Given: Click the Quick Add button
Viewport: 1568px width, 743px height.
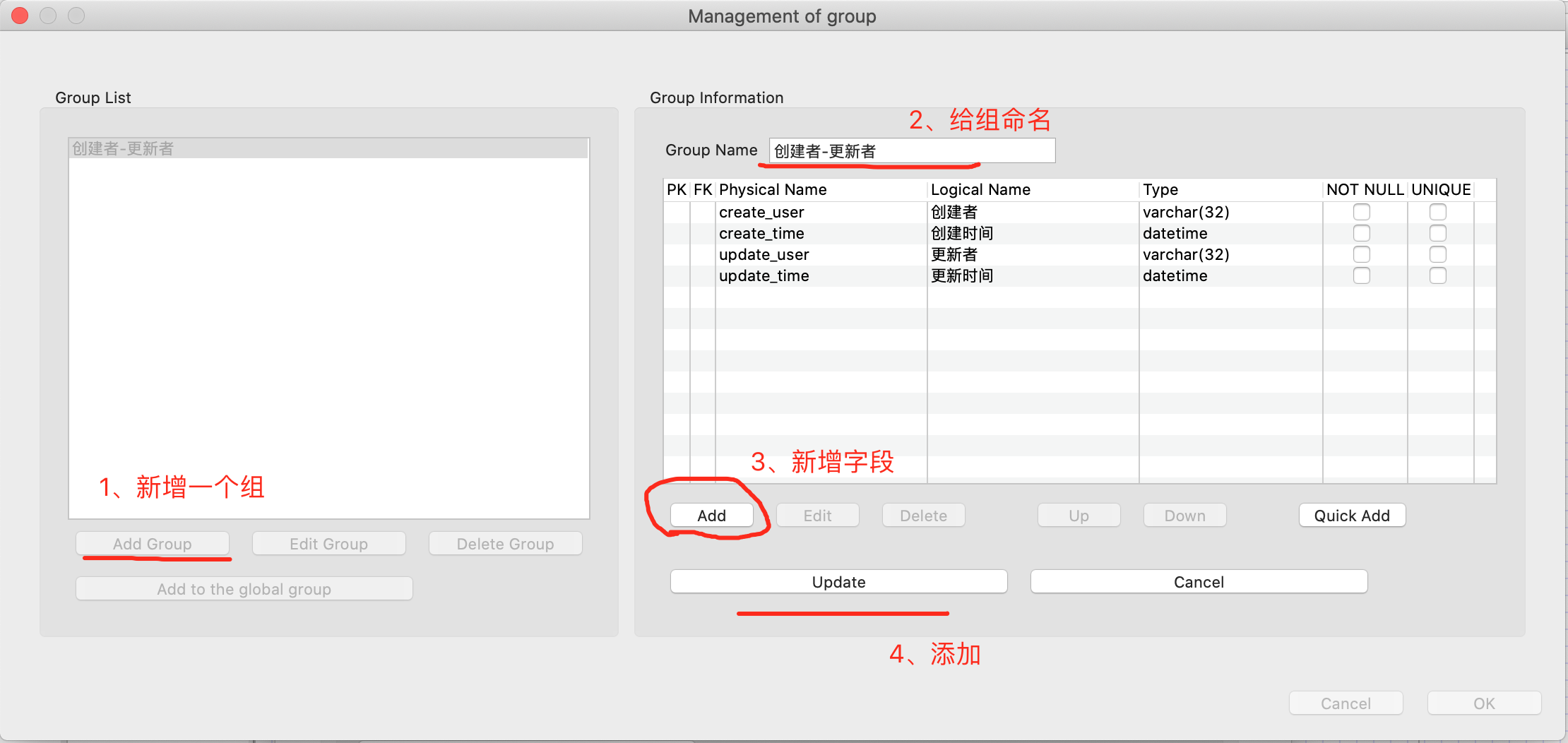Looking at the screenshot, I should tap(1351, 515).
